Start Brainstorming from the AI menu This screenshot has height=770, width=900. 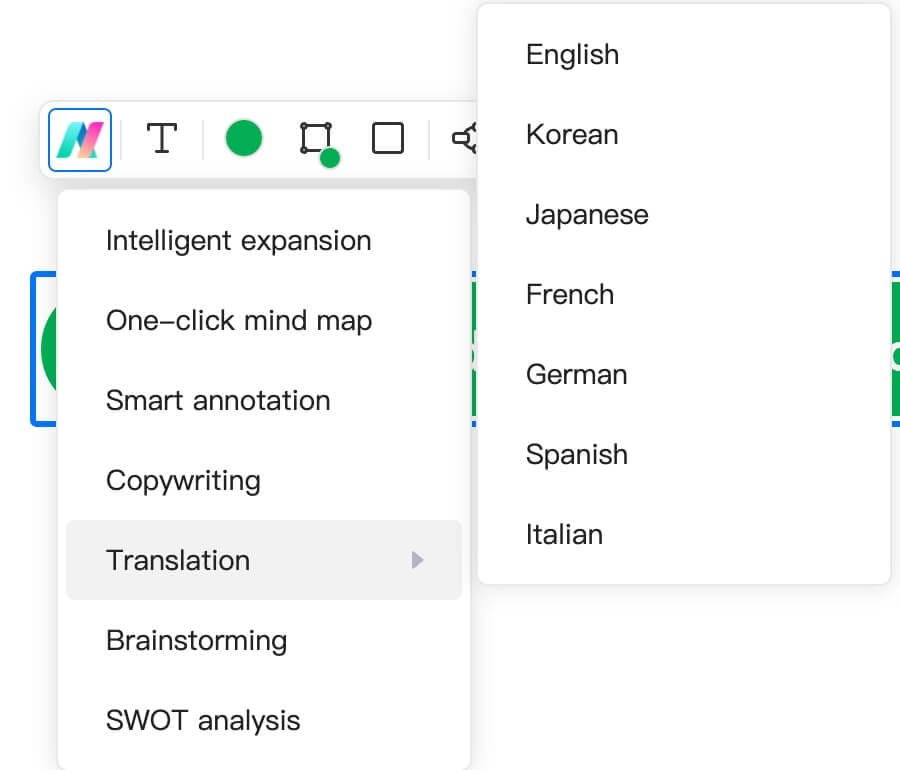(x=196, y=641)
